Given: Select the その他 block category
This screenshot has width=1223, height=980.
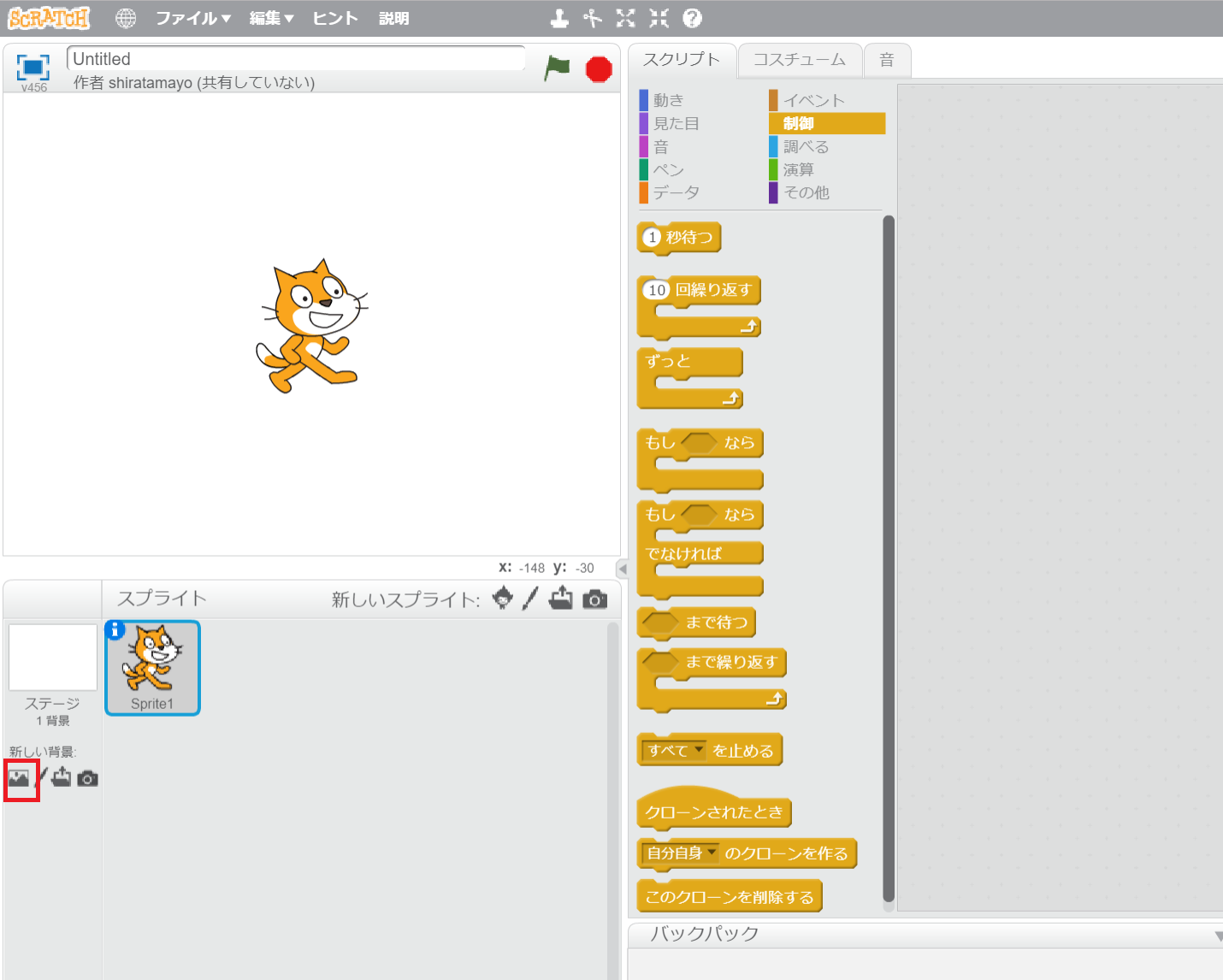Looking at the screenshot, I should [x=806, y=192].
